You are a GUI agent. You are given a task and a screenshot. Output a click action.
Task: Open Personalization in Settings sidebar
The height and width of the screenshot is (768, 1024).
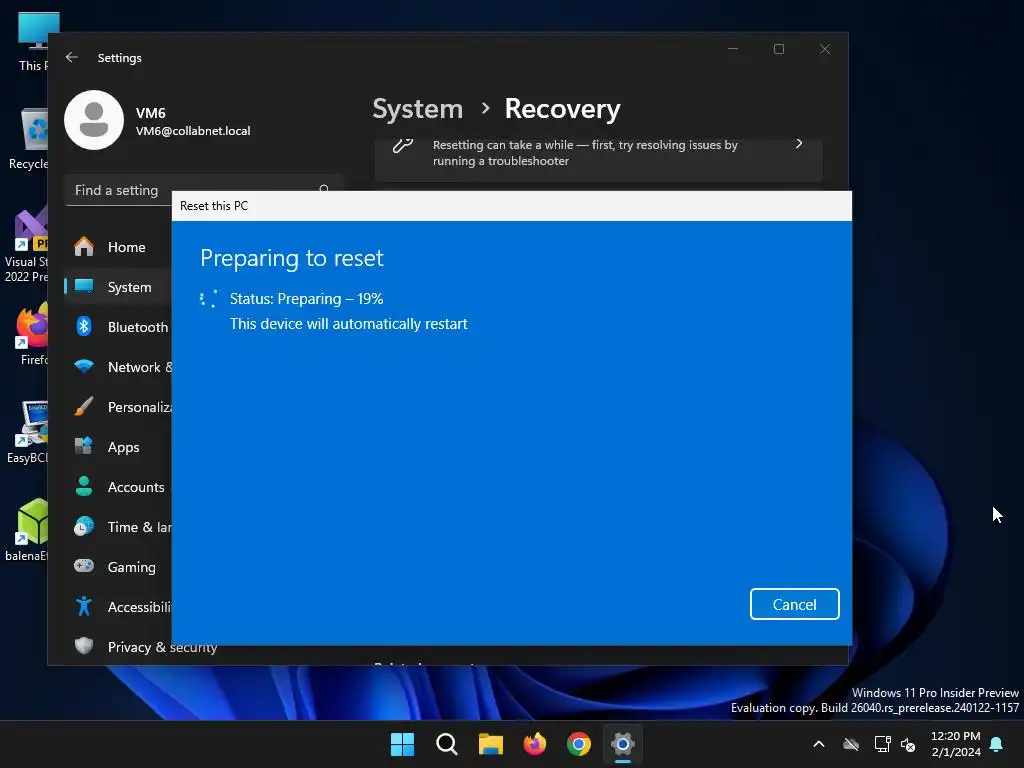click(119, 407)
